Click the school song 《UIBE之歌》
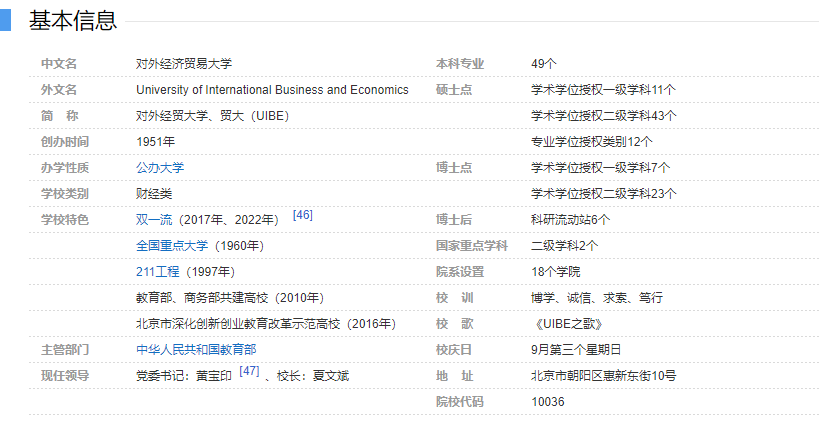The image size is (830, 422). [567, 324]
